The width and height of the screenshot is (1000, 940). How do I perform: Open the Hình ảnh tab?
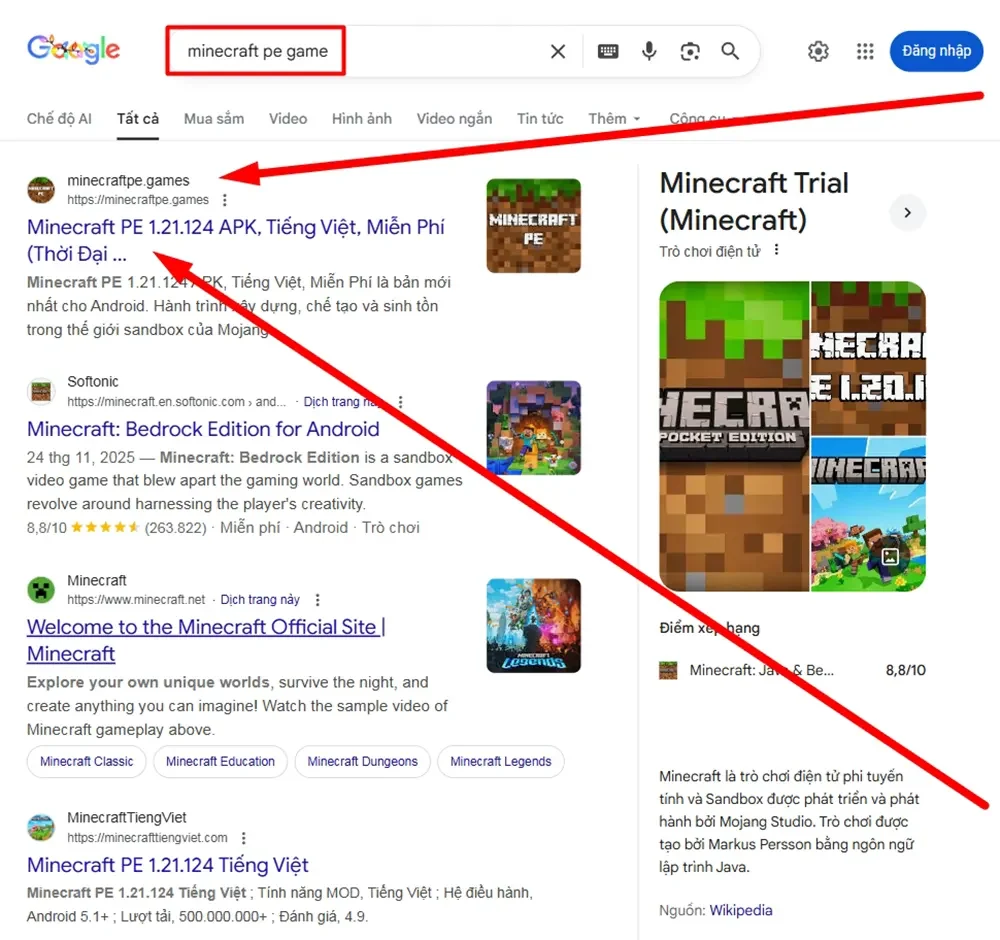(x=362, y=119)
